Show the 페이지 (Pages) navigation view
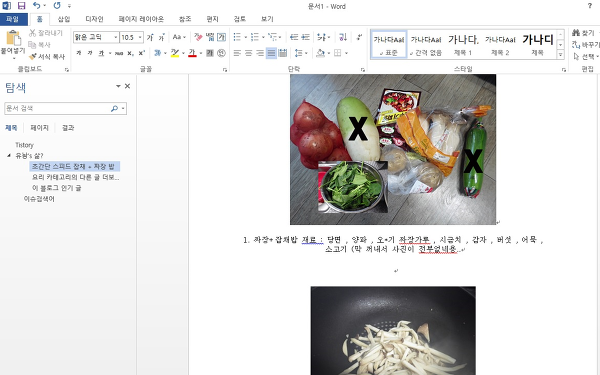This screenshot has height=375, width=600. tap(39, 128)
